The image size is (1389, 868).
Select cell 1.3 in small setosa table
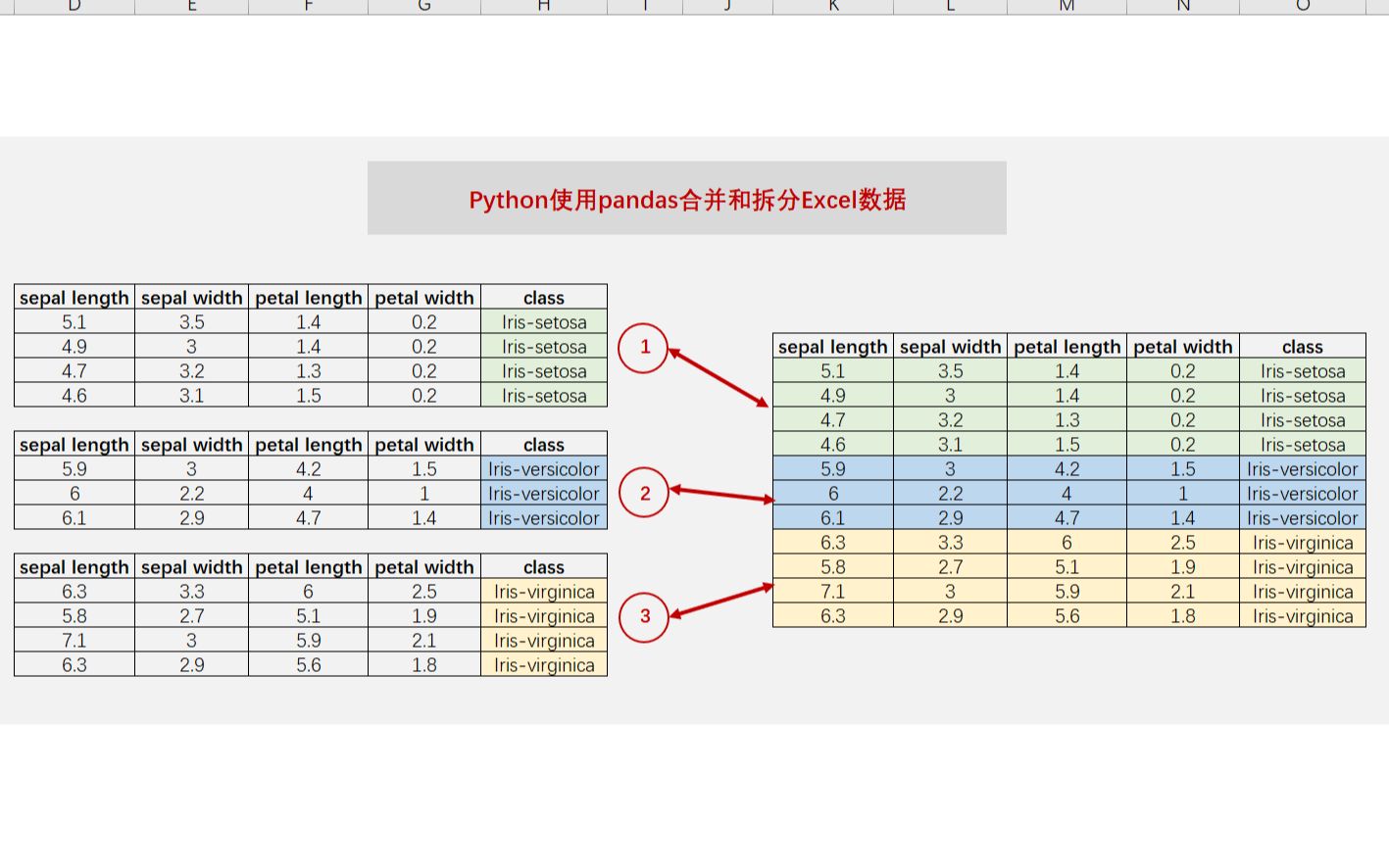[x=308, y=370]
